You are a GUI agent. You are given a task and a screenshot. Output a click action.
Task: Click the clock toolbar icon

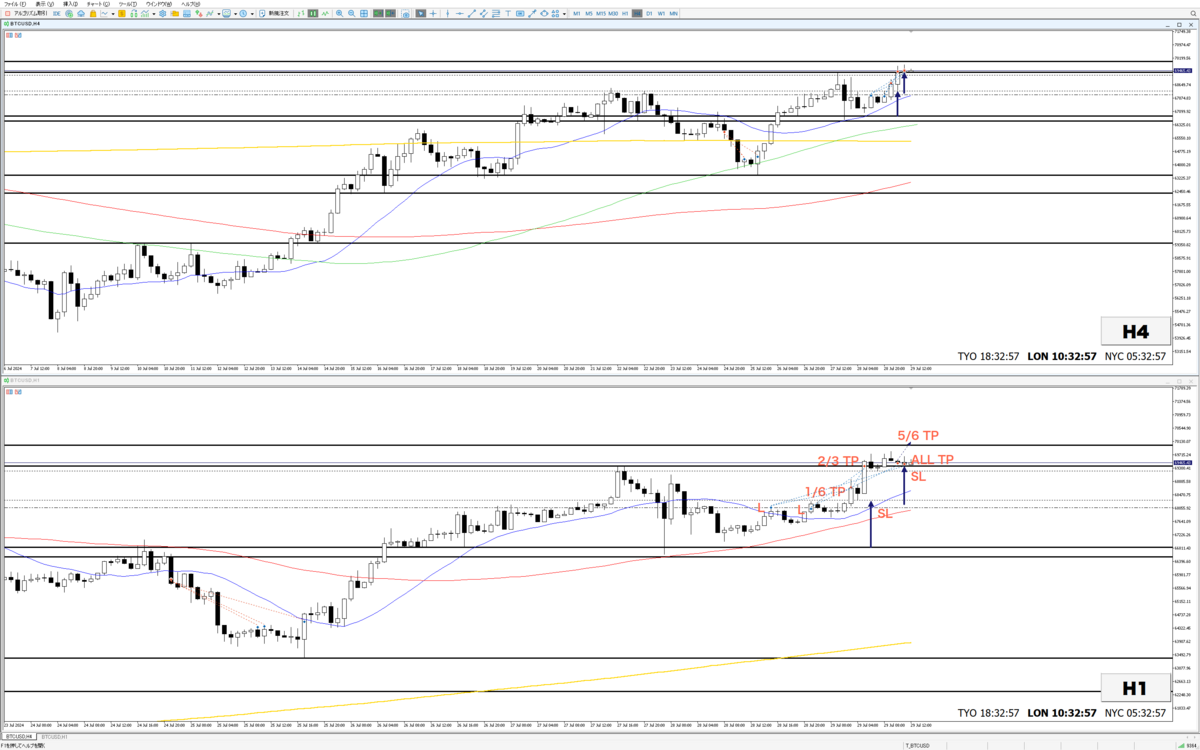coord(243,13)
